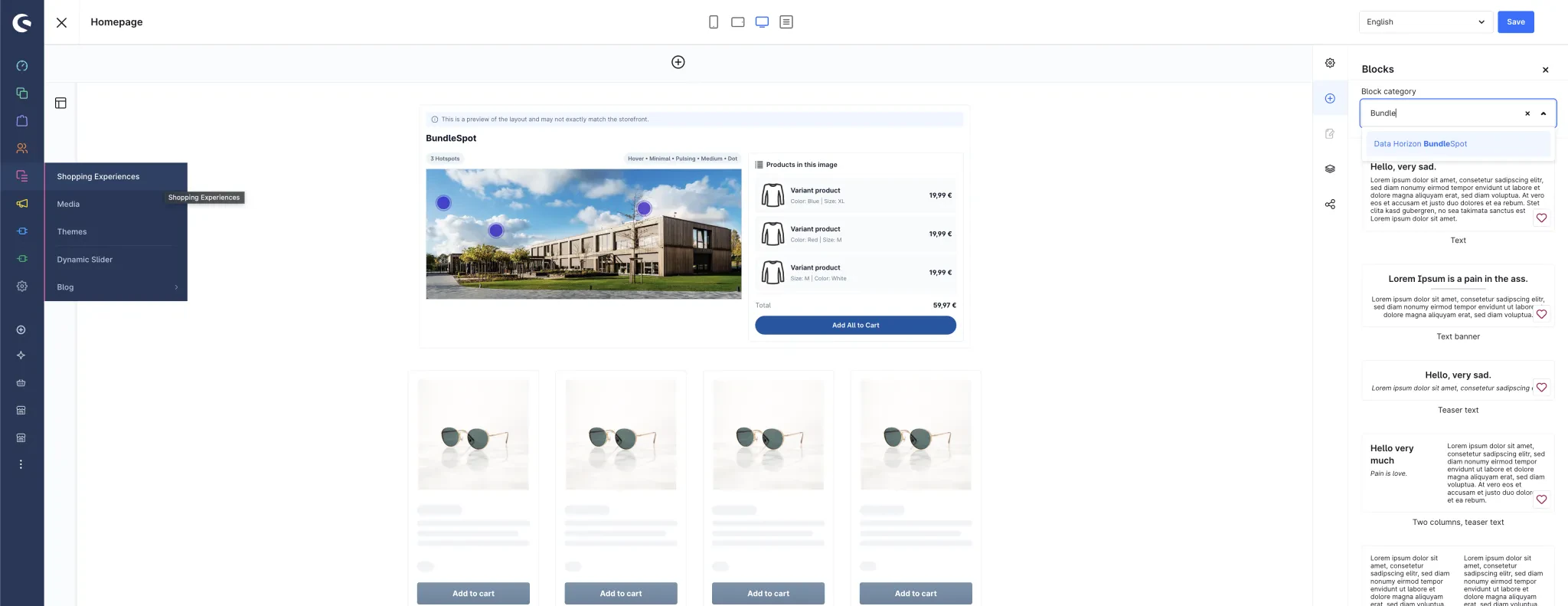Collapse the Block category dropdown chevron
Viewport: 1568px width, 606px height.
click(1543, 113)
